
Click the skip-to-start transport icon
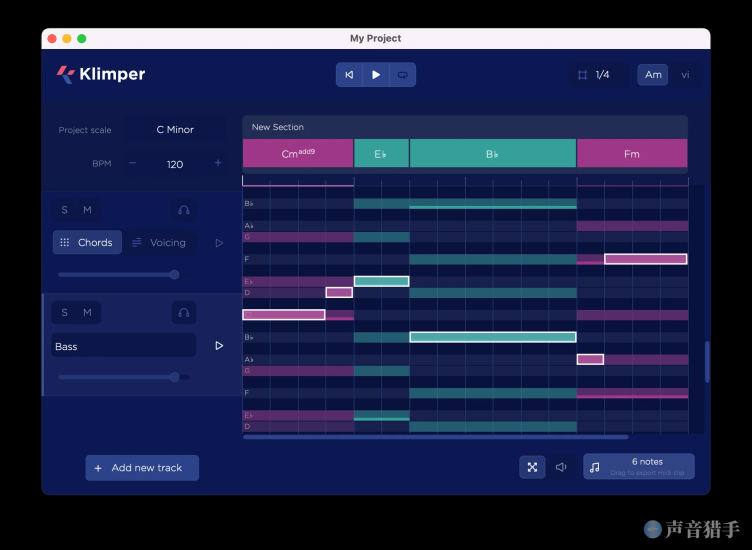(x=349, y=75)
